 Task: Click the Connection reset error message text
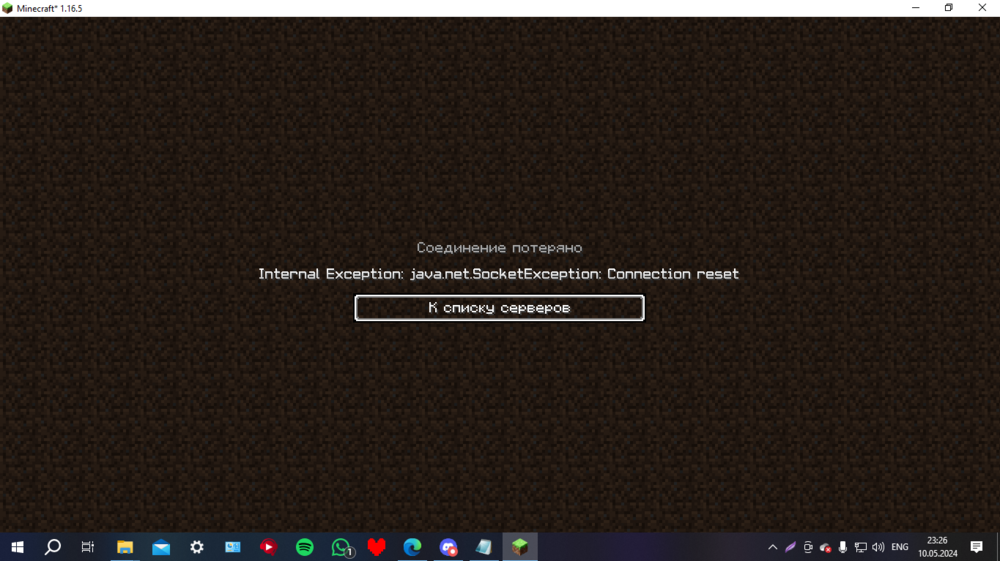[x=499, y=274]
